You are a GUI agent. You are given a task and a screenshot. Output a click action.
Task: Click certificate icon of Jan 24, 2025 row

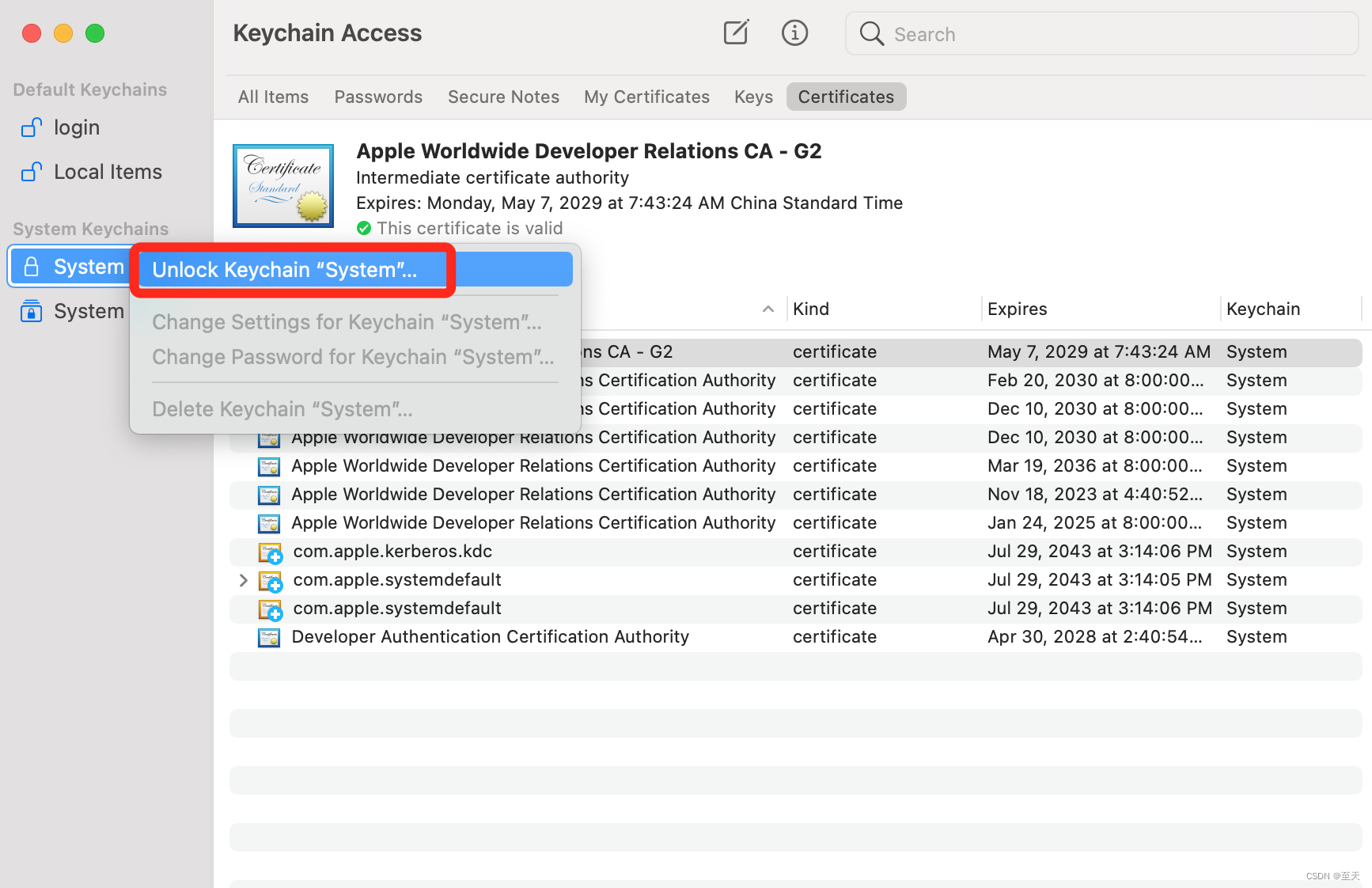pyautogui.click(x=269, y=523)
